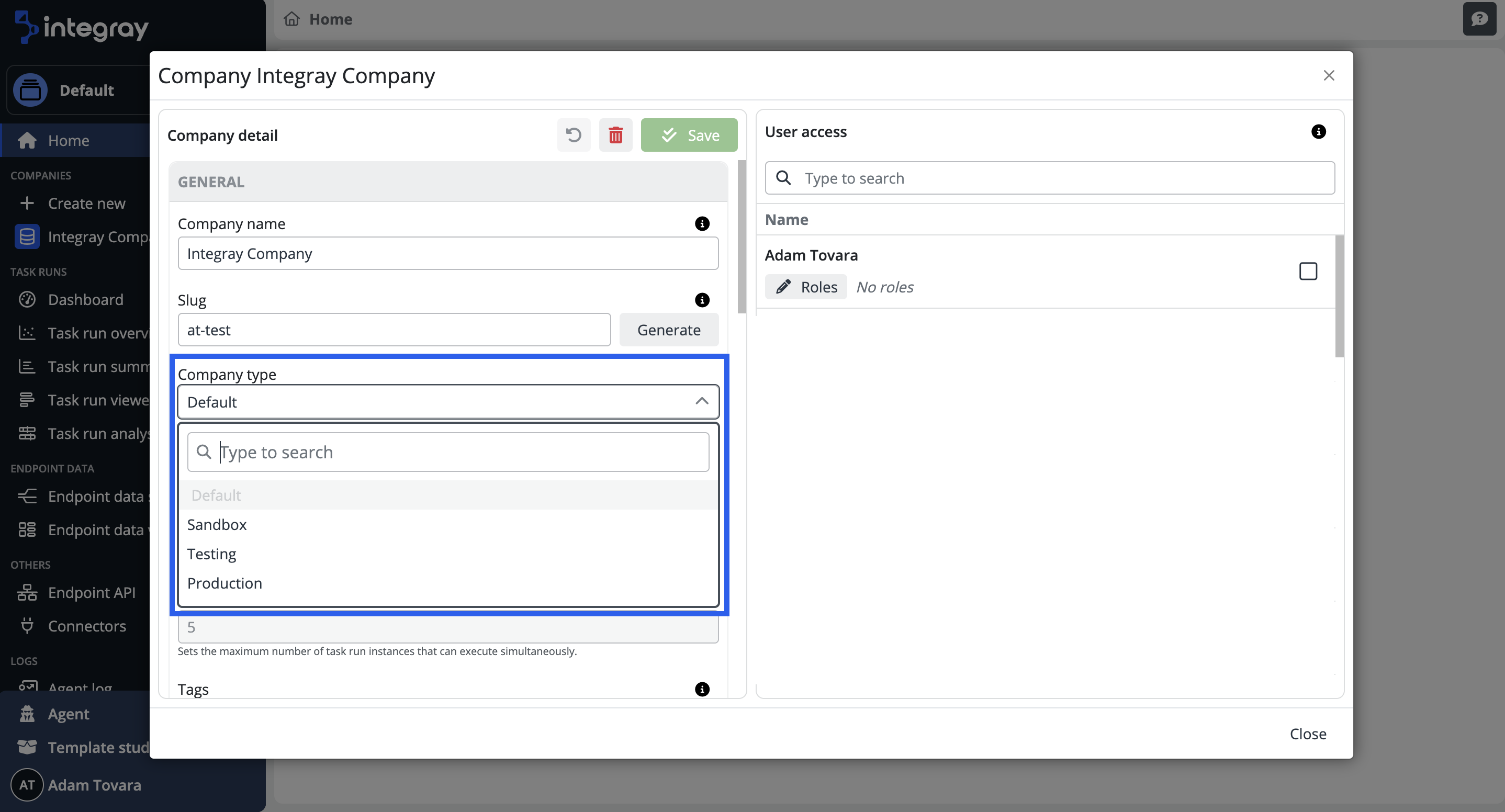Tick the Adam Tovara access checkbox
This screenshot has height=812, width=1505.
click(x=1308, y=271)
